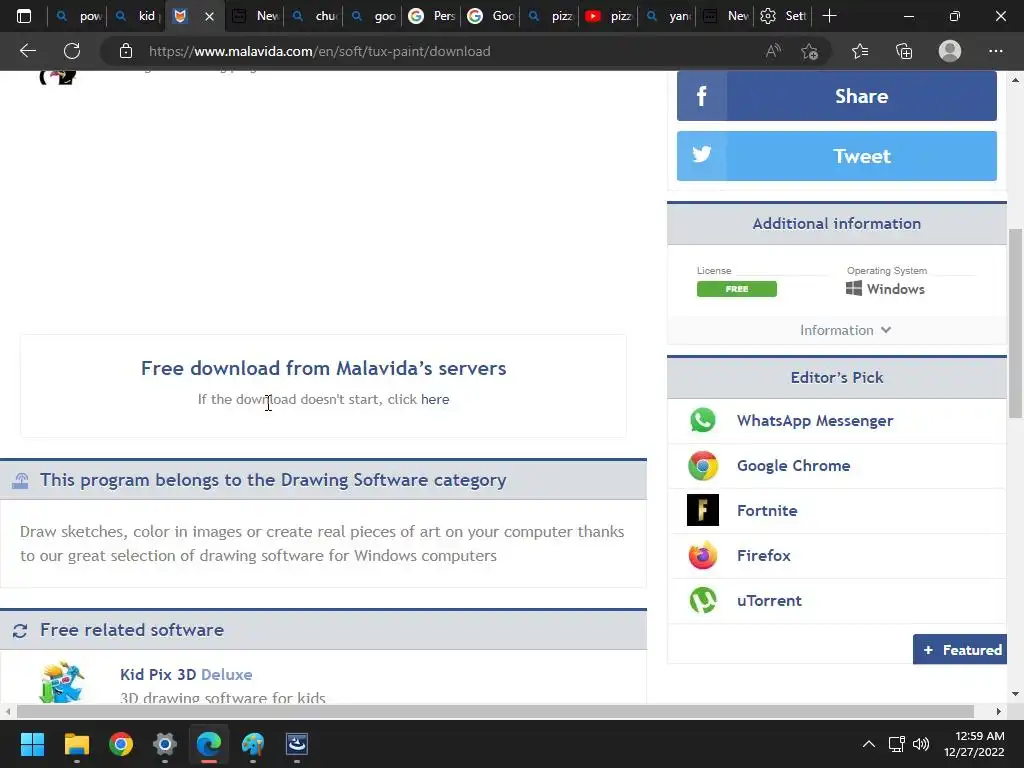Switch to the 'kid' search tab
This screenshot has width=1024, height=768.
136,16
